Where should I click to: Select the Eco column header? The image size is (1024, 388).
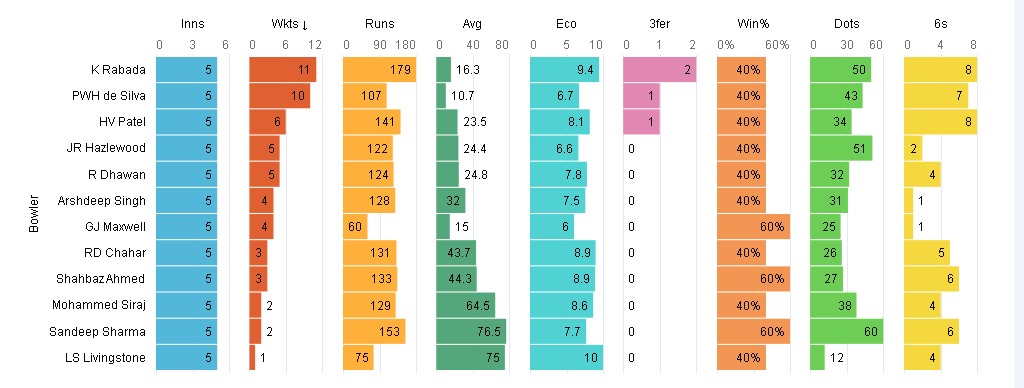coord(566,24)
